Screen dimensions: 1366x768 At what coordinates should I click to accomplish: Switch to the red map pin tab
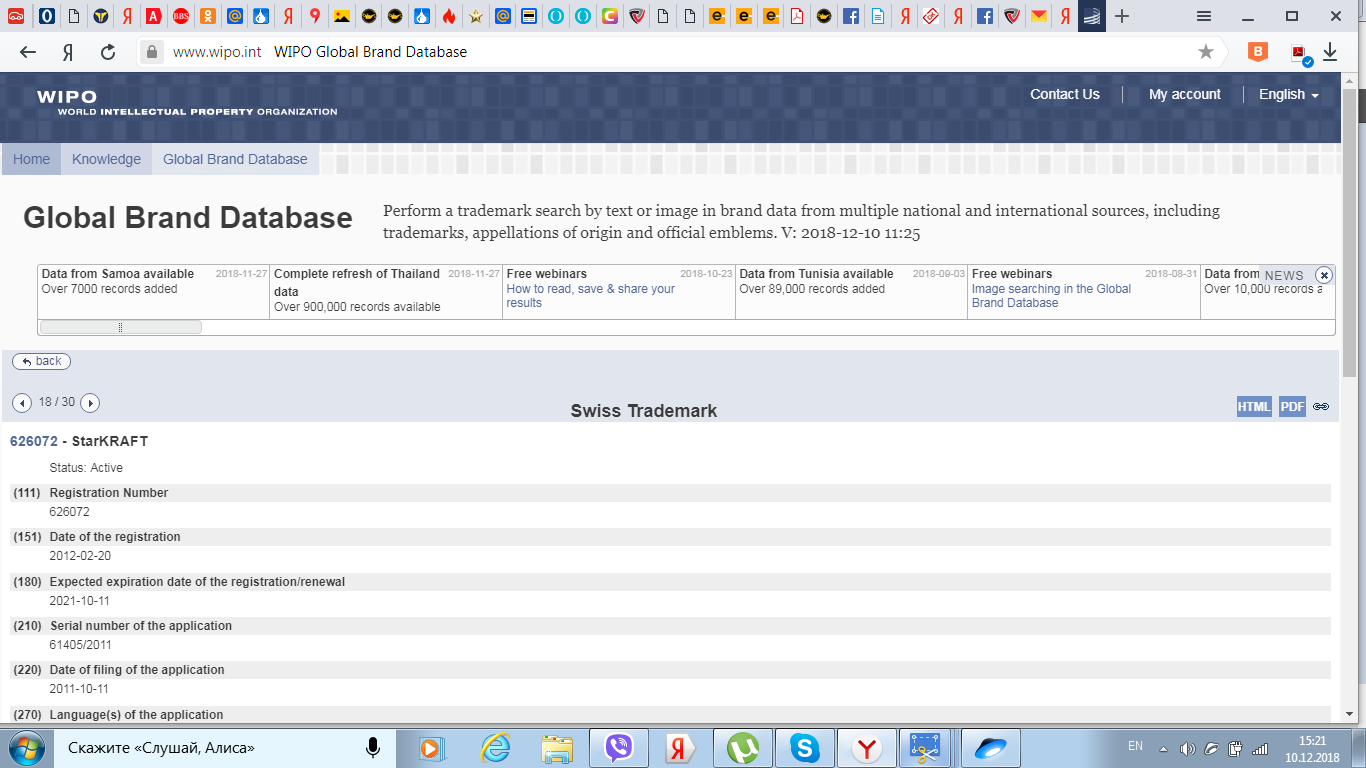click(x=315, y=16)
